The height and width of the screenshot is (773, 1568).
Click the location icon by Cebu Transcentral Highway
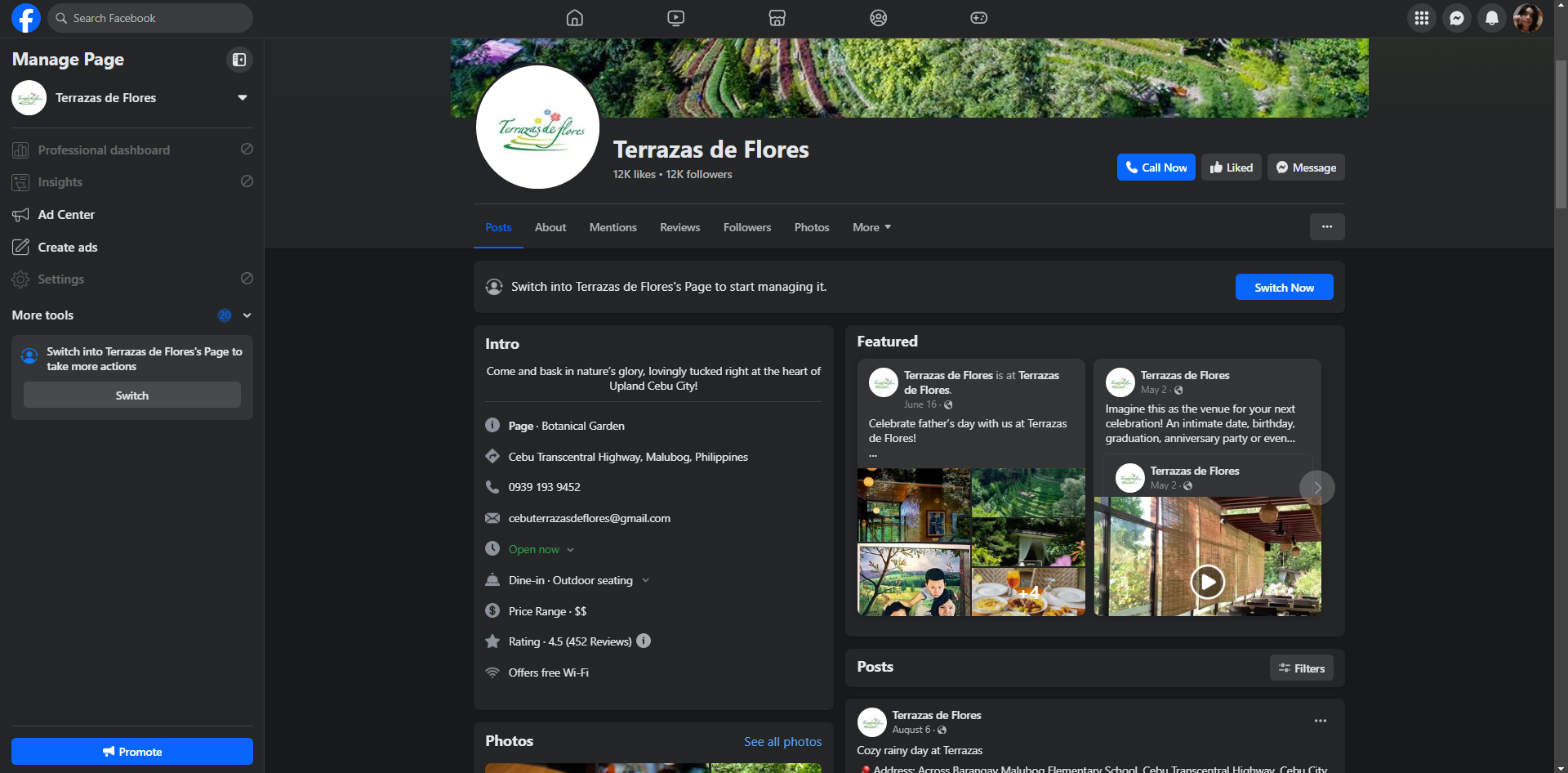(x=492, y=456)
